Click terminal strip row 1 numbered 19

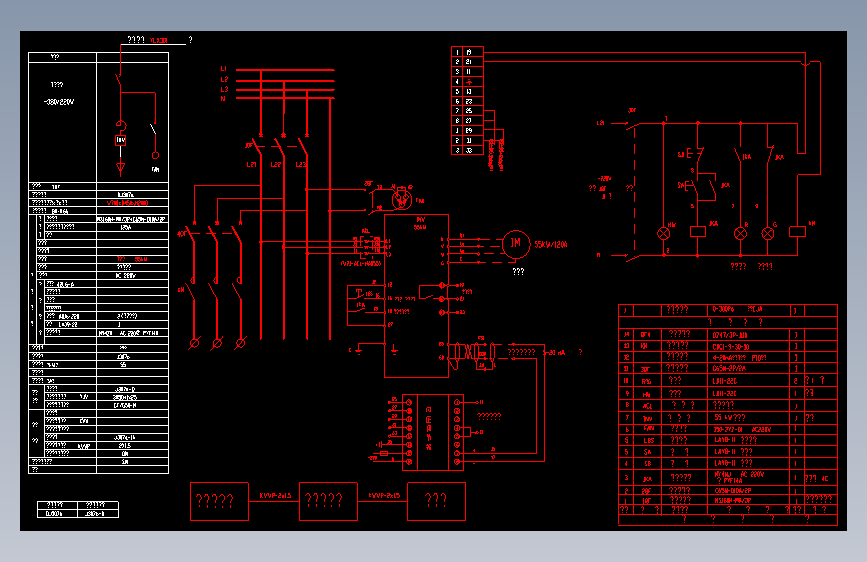tap(468, 52)
